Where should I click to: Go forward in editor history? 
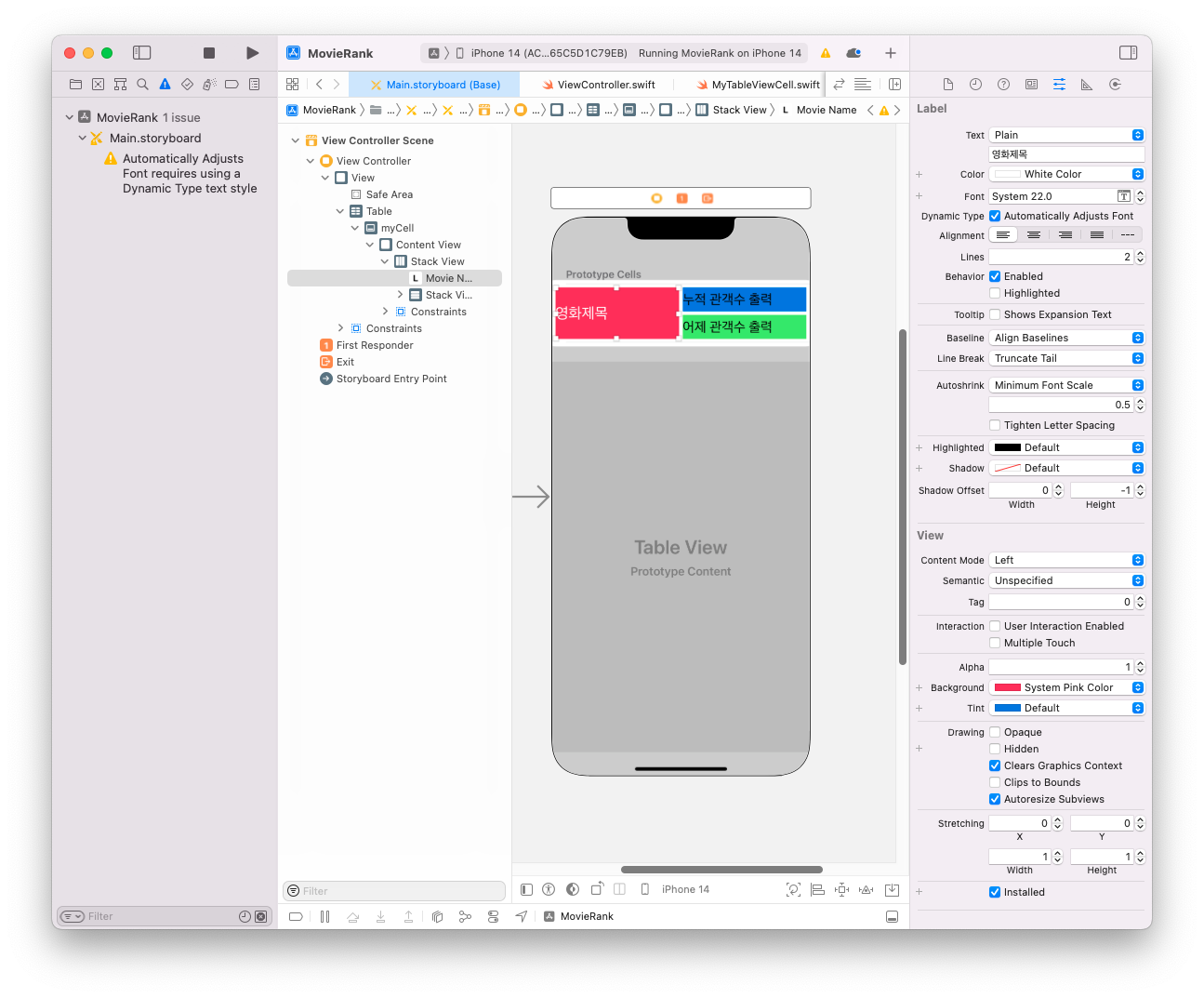pyautogui.click(x=337, y=84)
